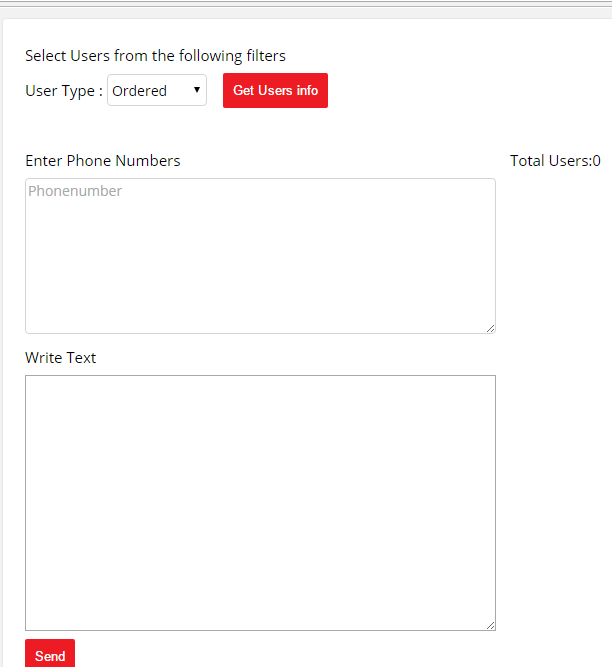Click the word 'filters' in the heading
Viewport: 612px width, 667px height.
(266, 56)
